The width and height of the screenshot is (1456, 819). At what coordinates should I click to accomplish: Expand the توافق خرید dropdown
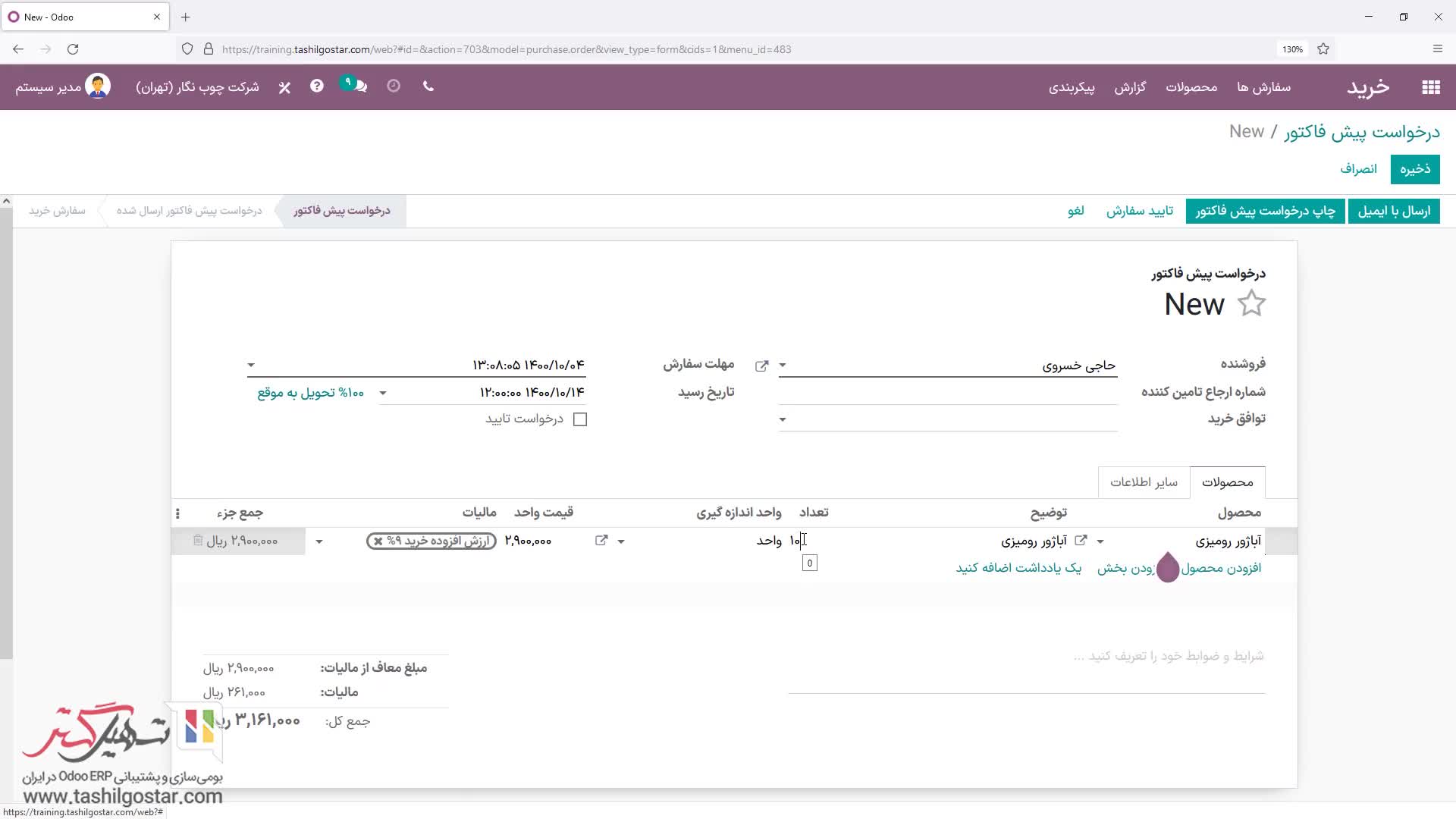pos(783,419)
